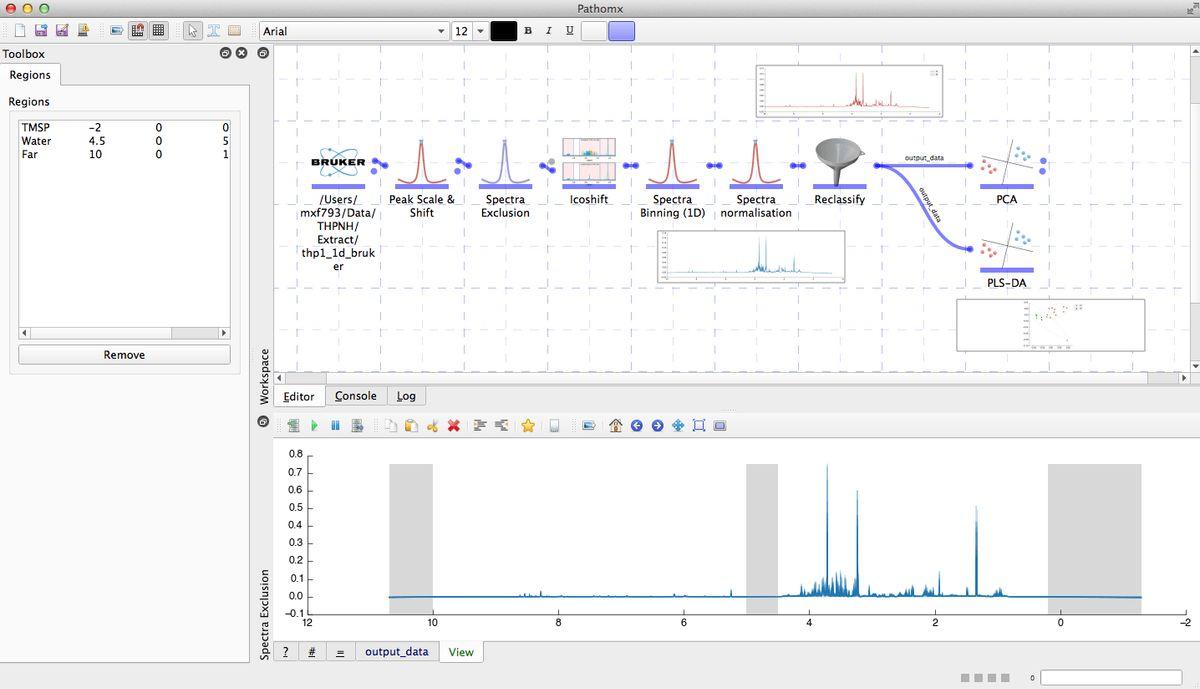Click the red spectrum thumbnail above Reclassify
Image resolution: width=1200 pixels, height=689 pixels.
849,90
